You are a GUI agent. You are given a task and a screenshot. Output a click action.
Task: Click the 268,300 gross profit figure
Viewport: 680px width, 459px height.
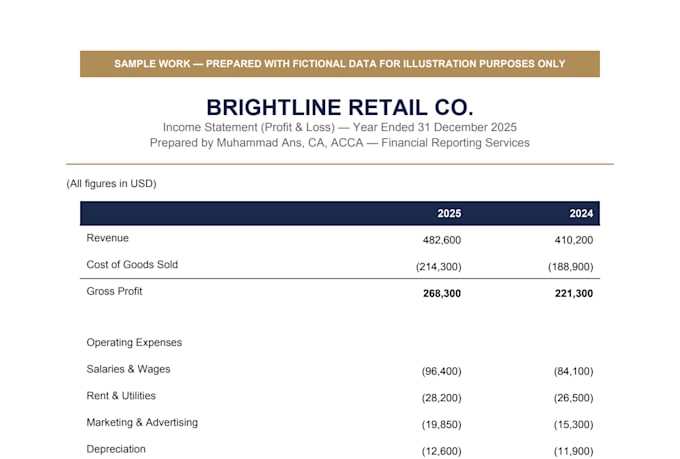[x=442, y=294]
